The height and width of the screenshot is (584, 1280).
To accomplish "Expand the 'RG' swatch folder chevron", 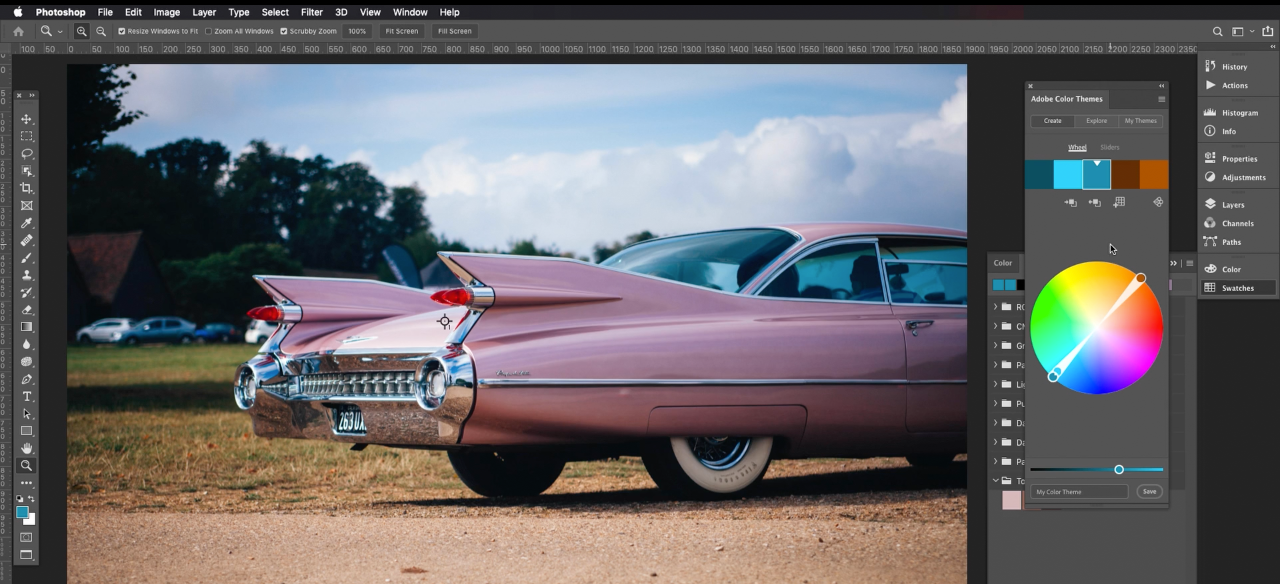I will pos(996,307).
